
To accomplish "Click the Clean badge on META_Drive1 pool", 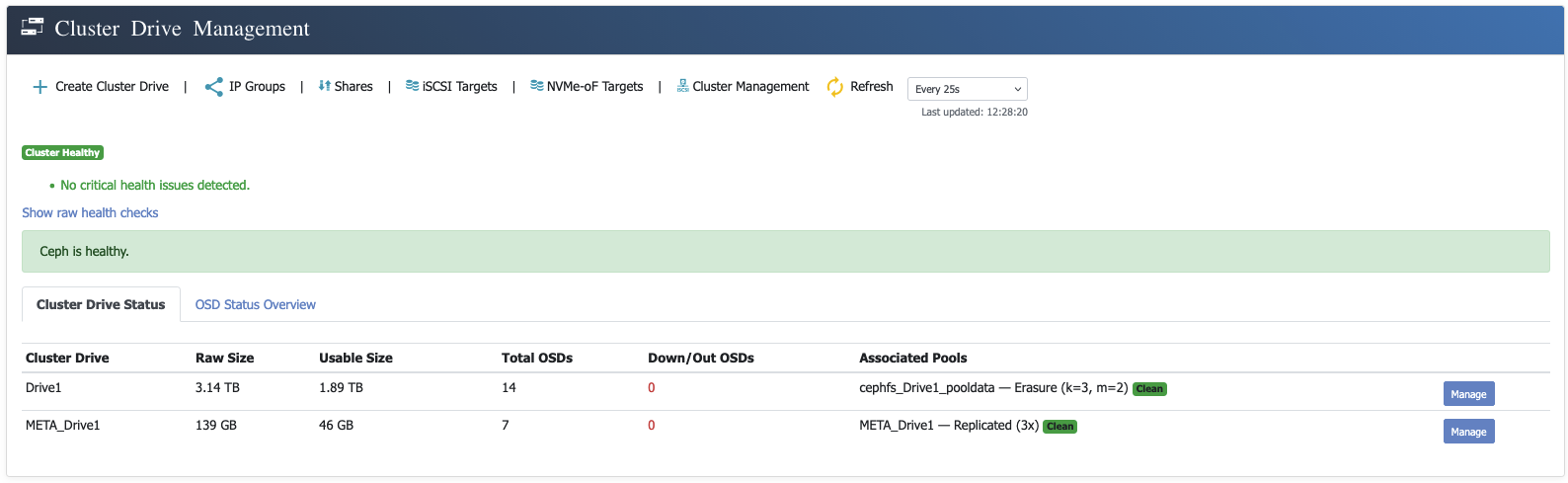I will coord(1059,427).
